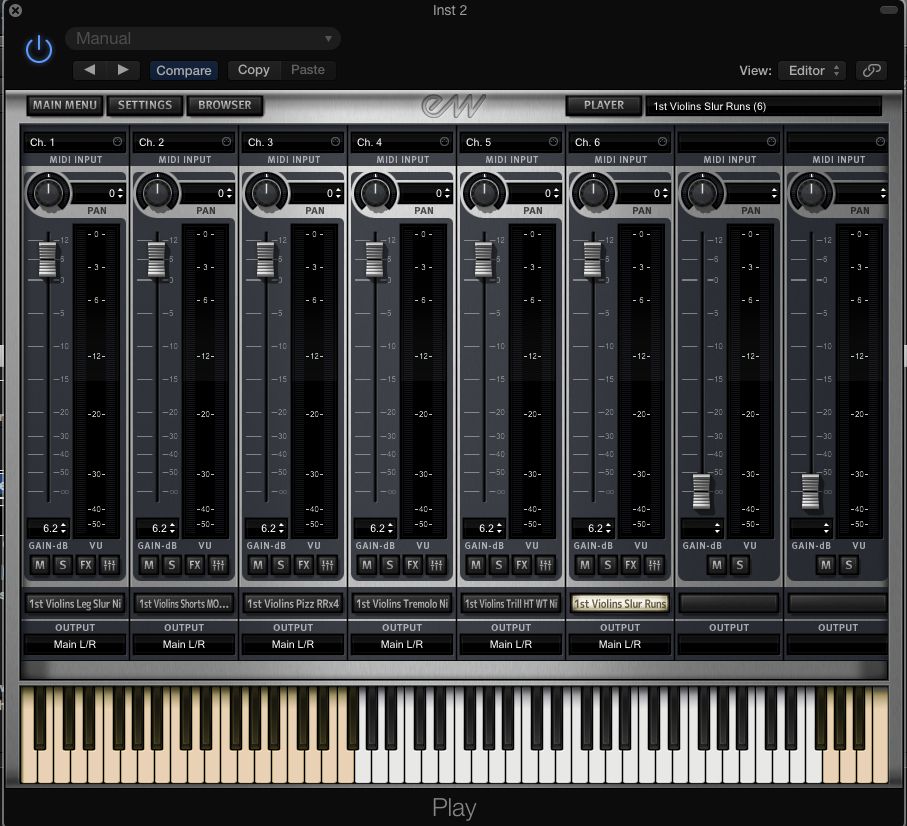Open the View Editor dropdown
Screen dimensions: 907x826
click(812, 71)
